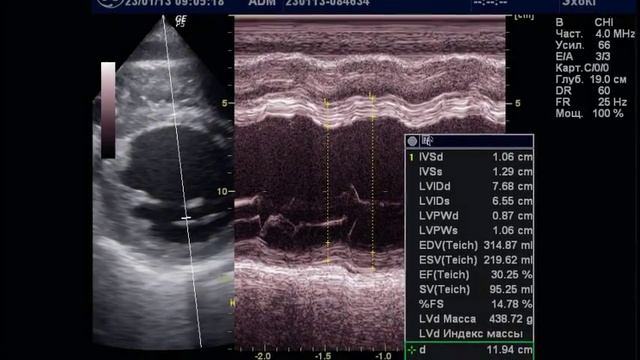Click the B CHI mode label
The image size is (640, 360).
tap(584, 22)
